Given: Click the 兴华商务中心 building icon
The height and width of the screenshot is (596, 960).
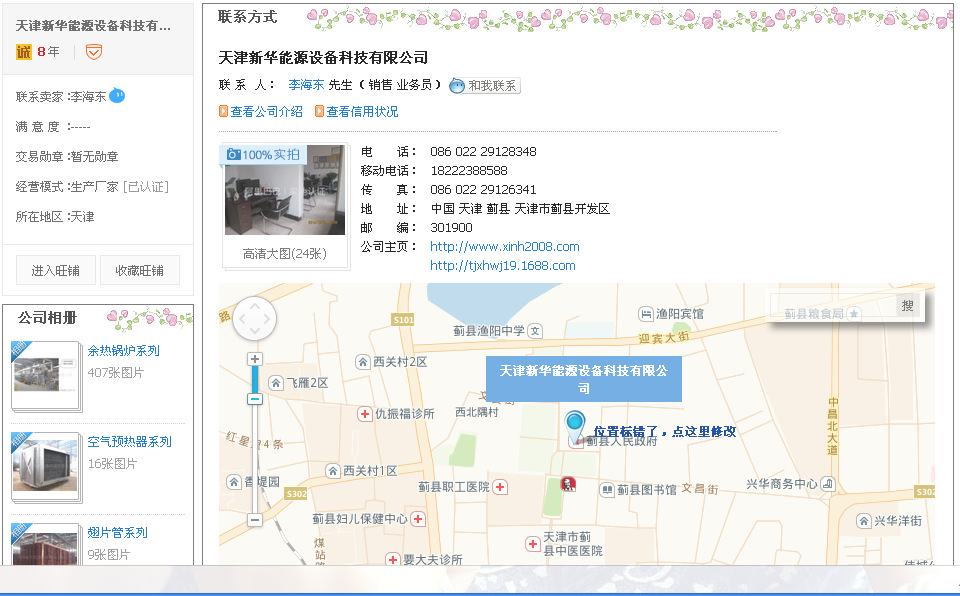Looking at the screenshot, I should pyautogui.click(x=828, y=484).
